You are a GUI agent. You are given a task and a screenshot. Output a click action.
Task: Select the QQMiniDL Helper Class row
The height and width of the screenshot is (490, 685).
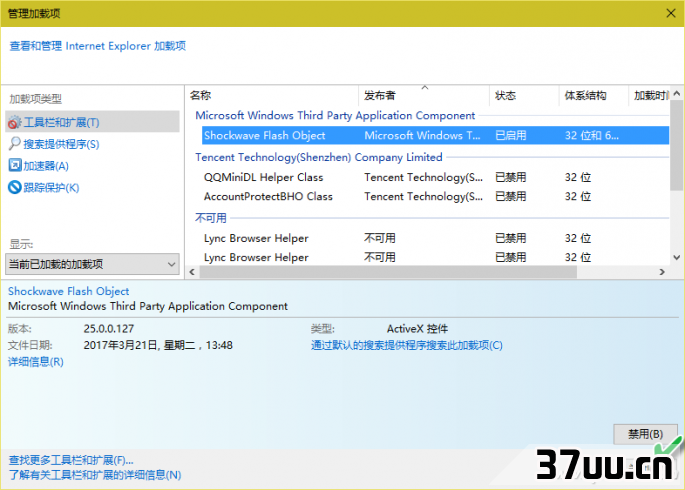[435, 177]
